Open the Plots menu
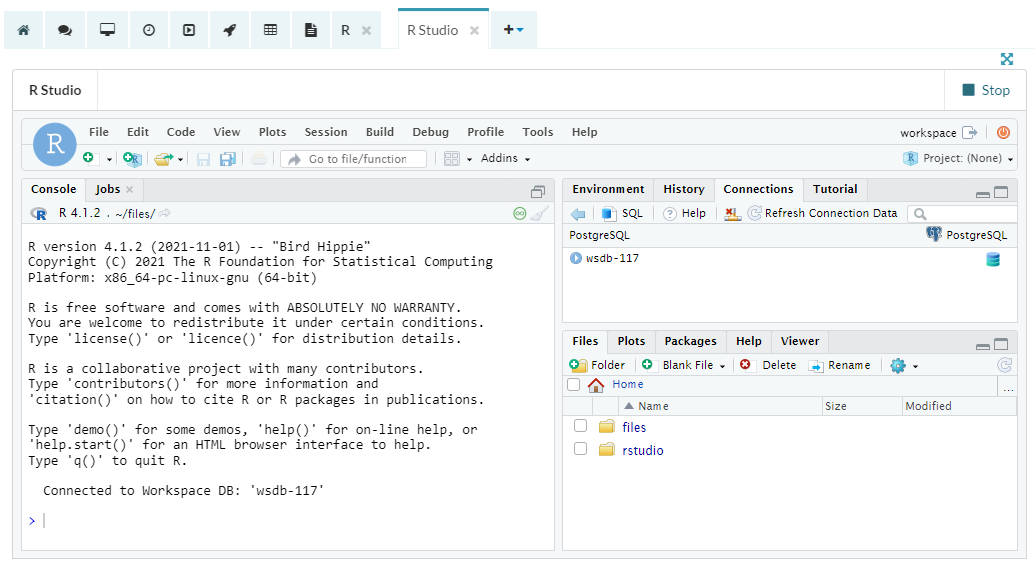 273,132
